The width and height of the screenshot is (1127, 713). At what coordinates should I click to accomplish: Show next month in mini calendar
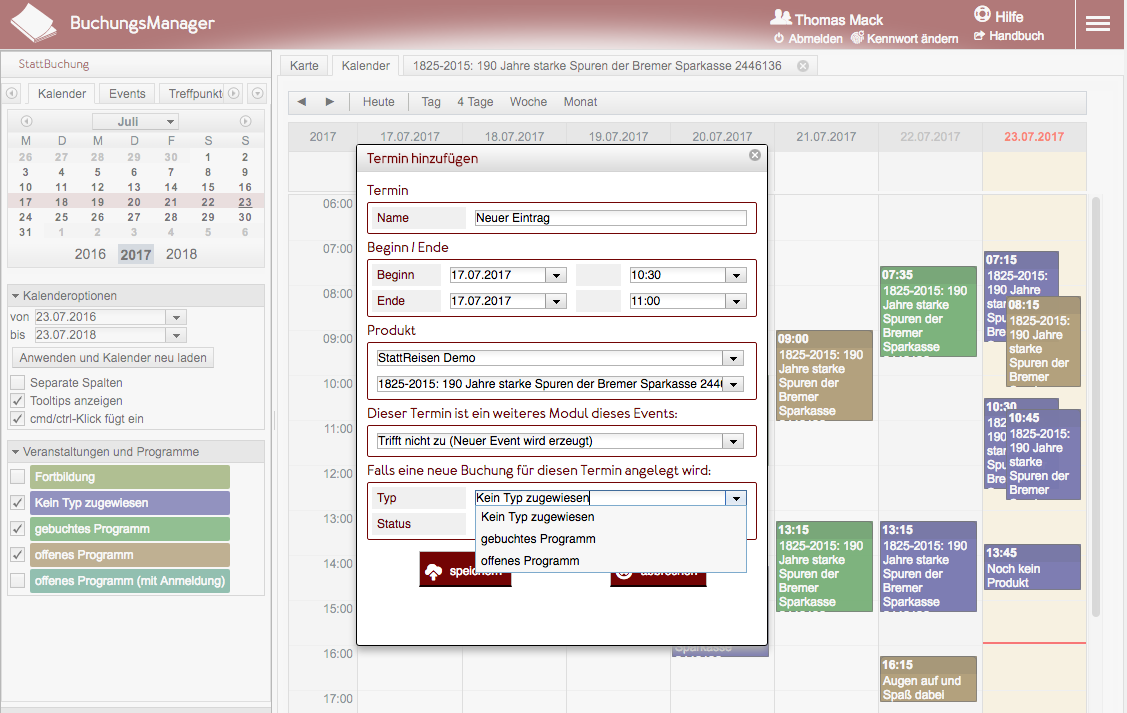(245, 121)
